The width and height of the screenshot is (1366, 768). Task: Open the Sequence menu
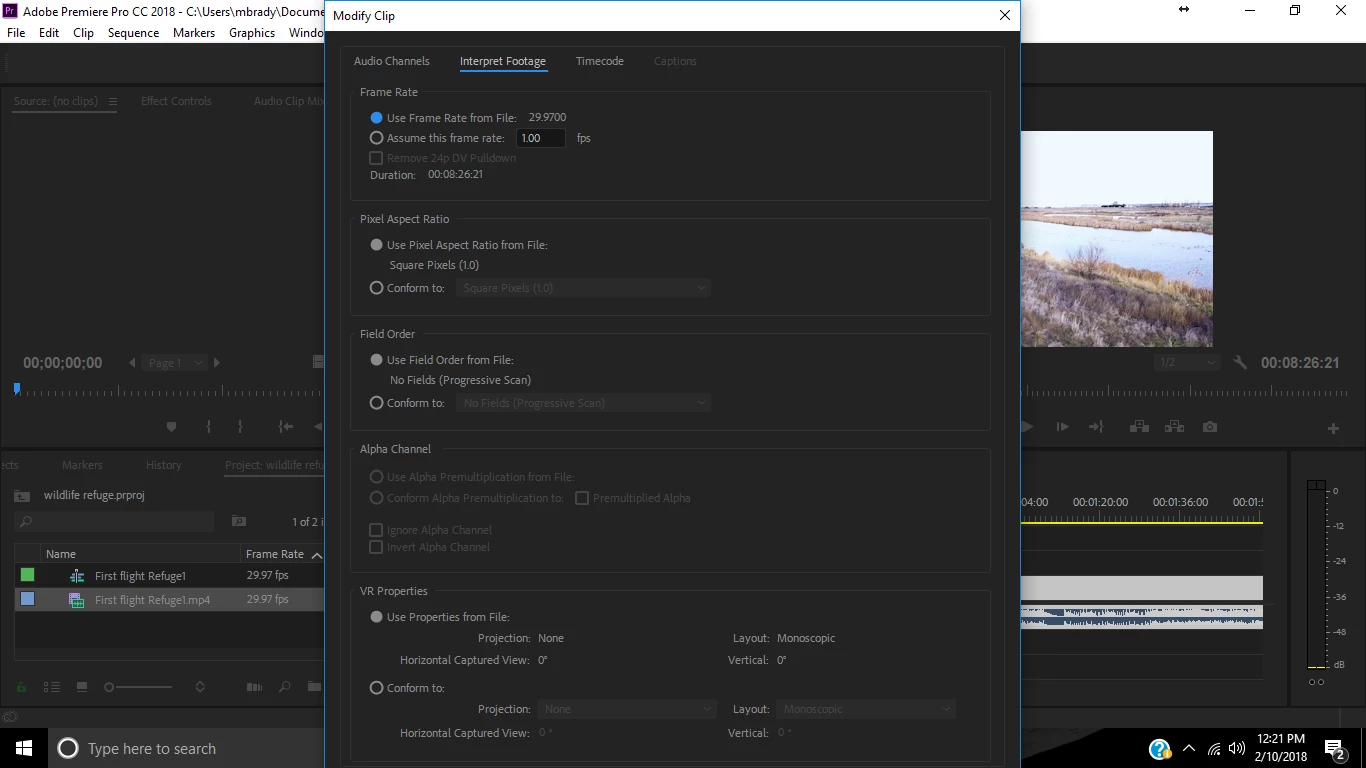[x=133, y=32]
